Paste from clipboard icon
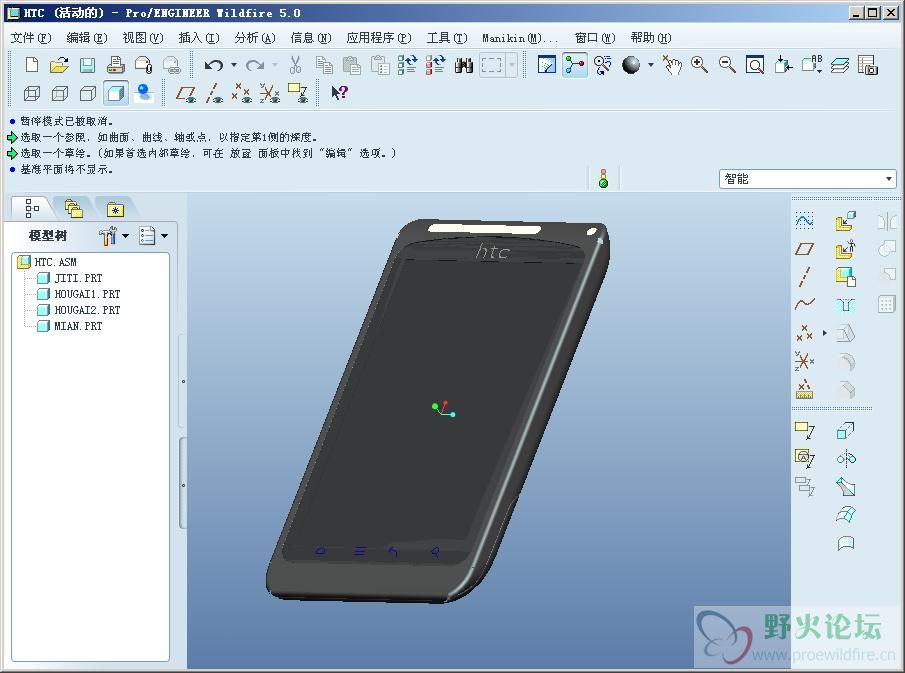 coord(351,65)
